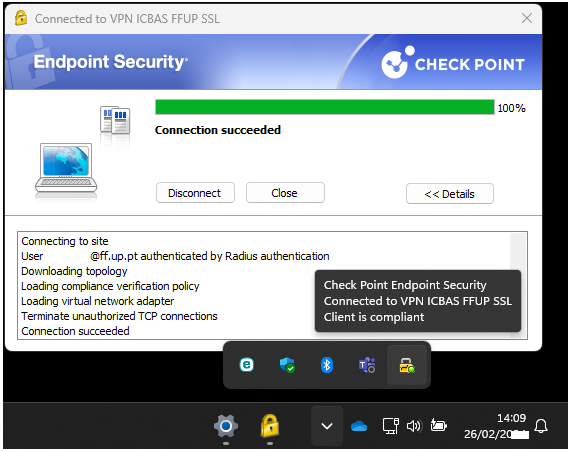This screenshot has height=452, width=570.
Task: Click the network status tray icon
Action: 390,426
